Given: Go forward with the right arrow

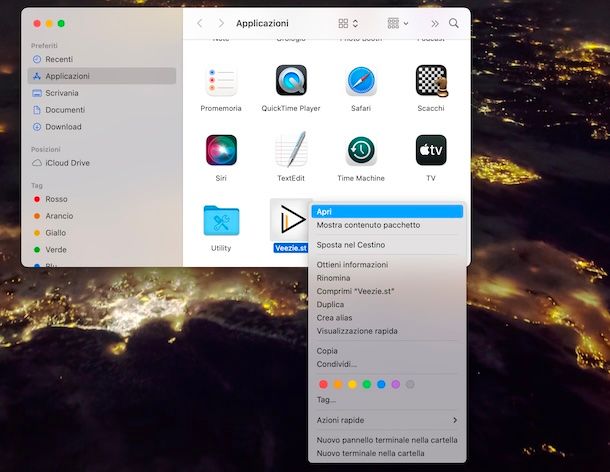Looking at the screenshot, I should [221, 23].
